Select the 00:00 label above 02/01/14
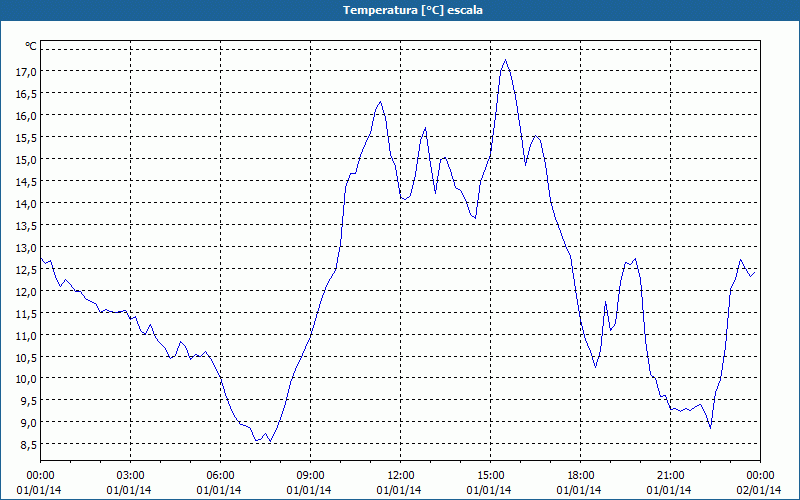800x500 pixels. point(760,476)
